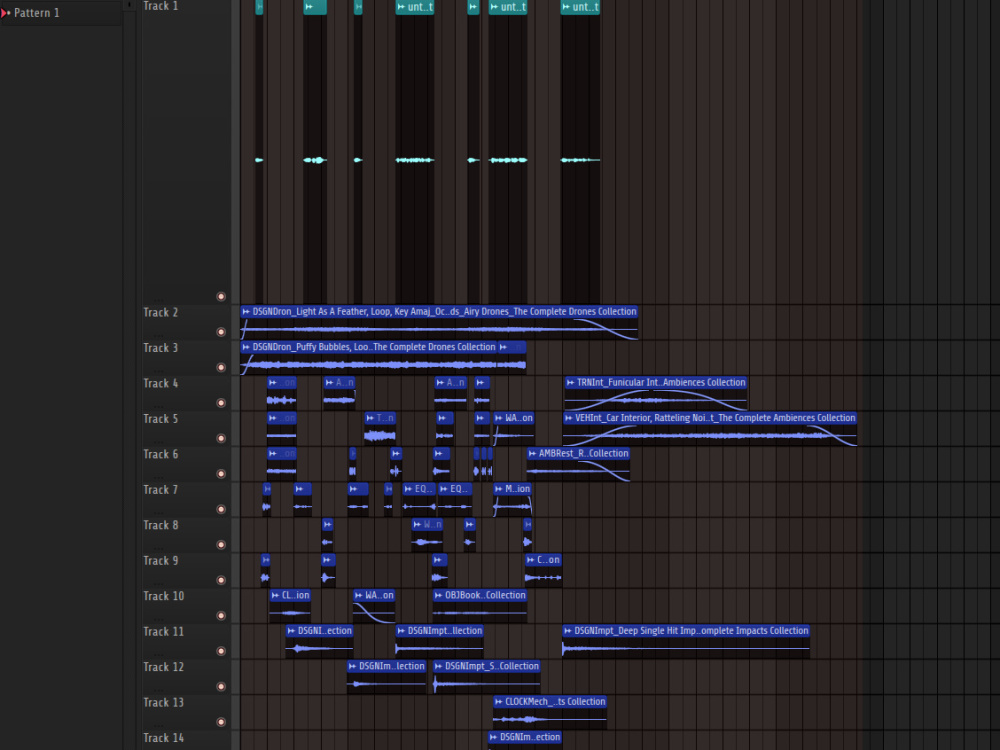1000x750 pixels.
Task: Select the Track 3 header label
Action: click(161, 348)
